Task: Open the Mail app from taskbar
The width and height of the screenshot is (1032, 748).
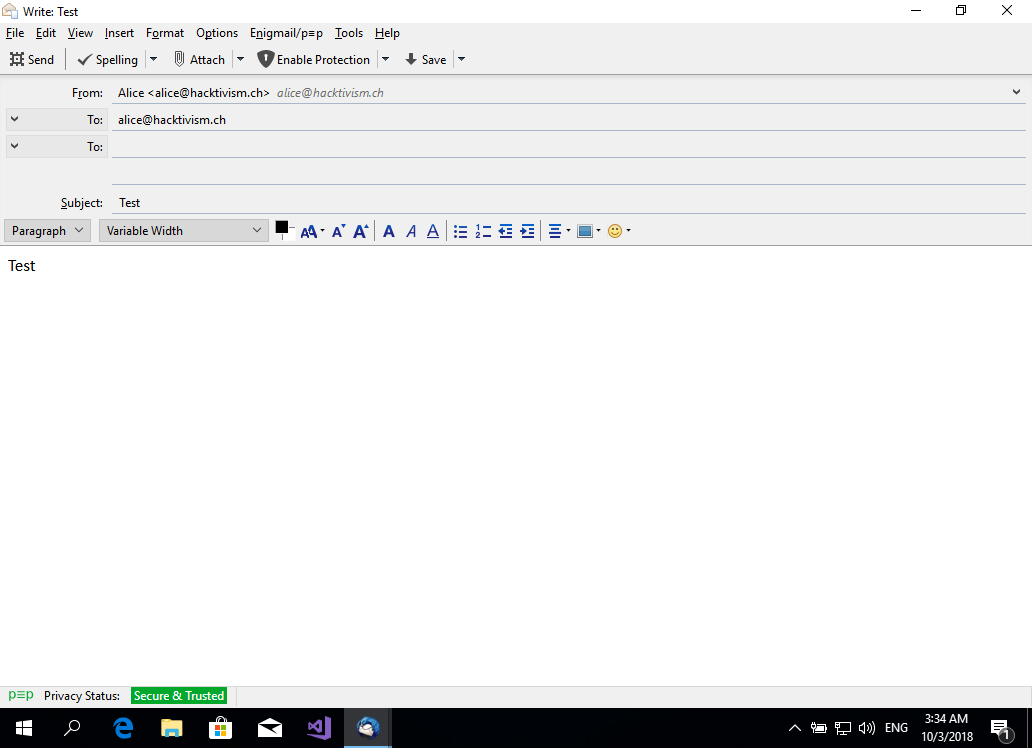Action: 270,728
